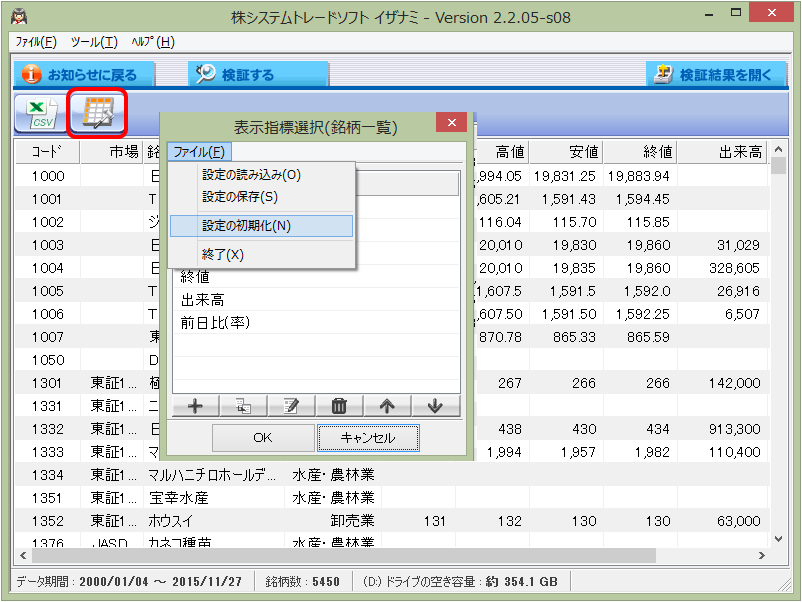Screen dimensions: 802x602
Task: Open the ヘルプ(H) menu
Action: click(x=153, y=42)
